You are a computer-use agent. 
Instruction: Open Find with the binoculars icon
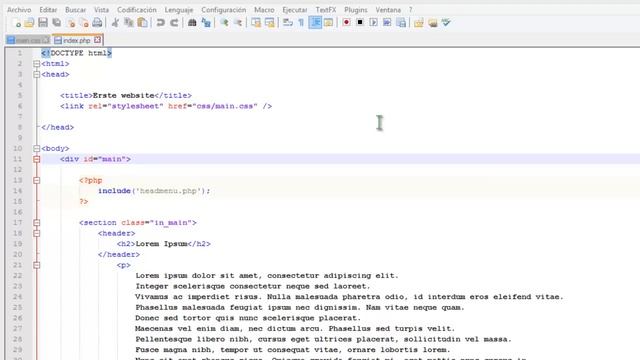[192, 23]
